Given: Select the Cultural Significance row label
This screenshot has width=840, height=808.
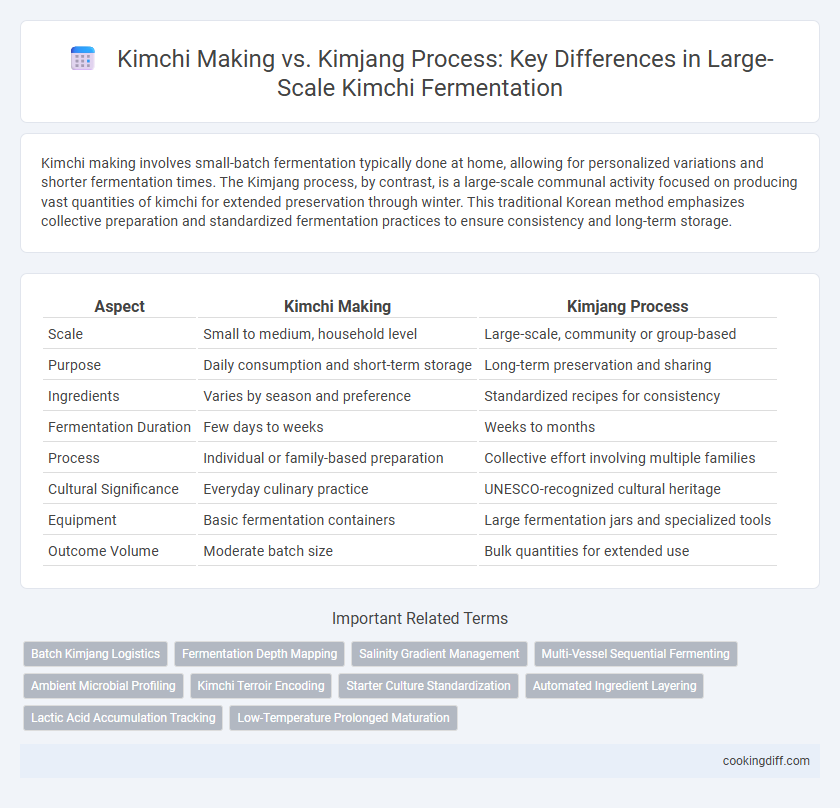Looking at the screenshot, I should [x=113, y=489].
